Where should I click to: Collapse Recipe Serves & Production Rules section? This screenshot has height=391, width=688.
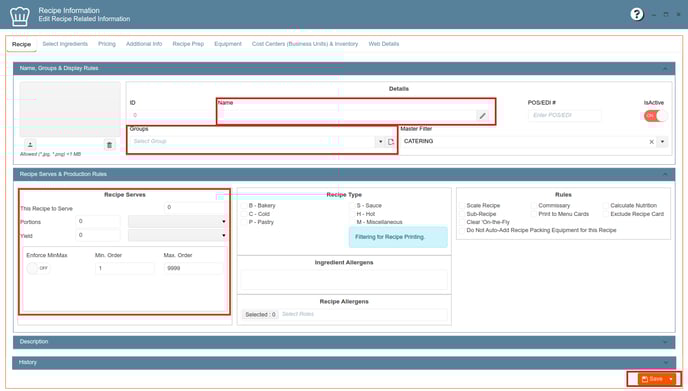[x=665, y=174]
